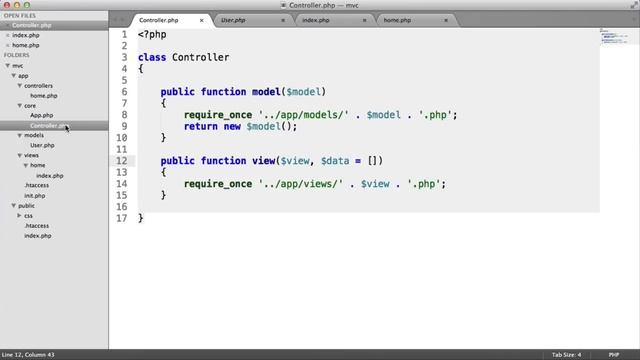Close the home.php tab
This screenshot has height=360, width=640.
(x=446, y=20)
